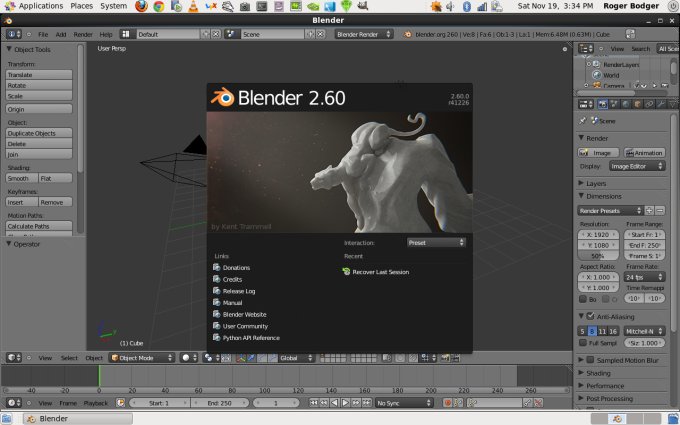The image size is (680, 425).
Task: Open the Release Log link
Action: [x=239, y=291]
